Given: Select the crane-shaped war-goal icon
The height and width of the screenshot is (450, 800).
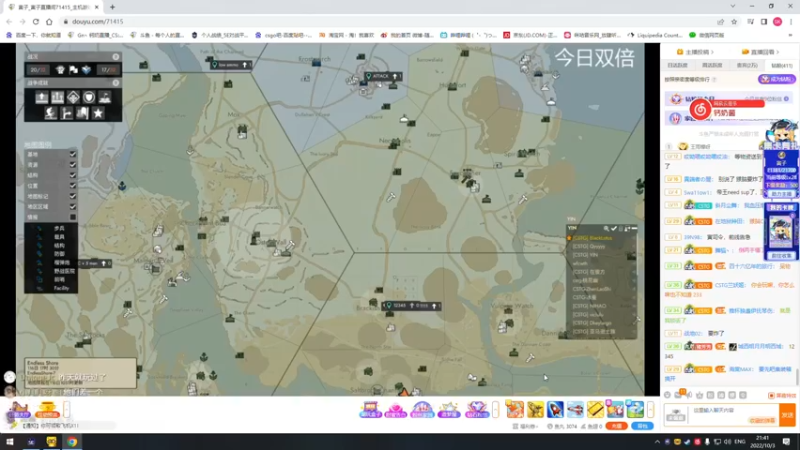Looking at the screenshot, I should [66, 113].
